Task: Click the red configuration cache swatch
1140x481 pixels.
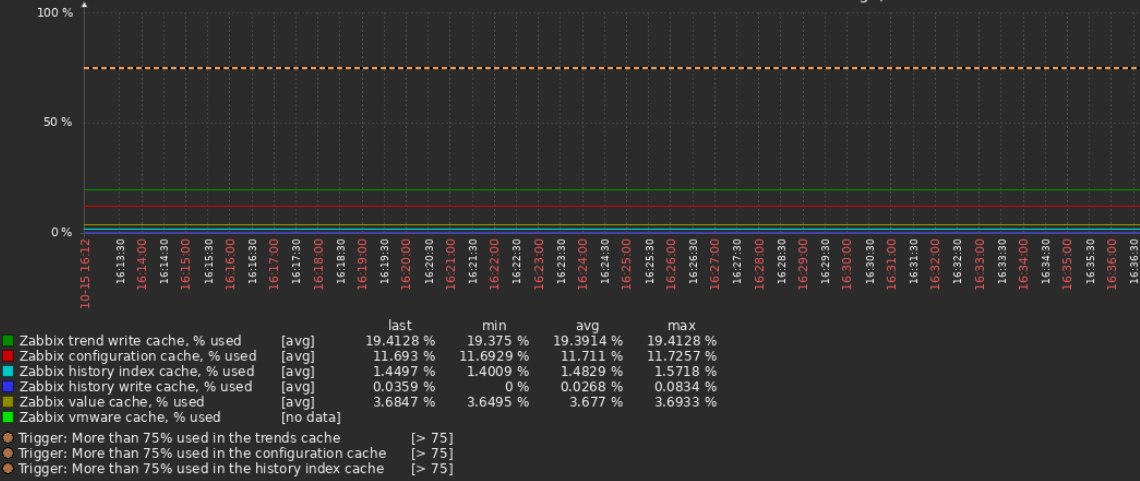Action: (x=8, y=356)
